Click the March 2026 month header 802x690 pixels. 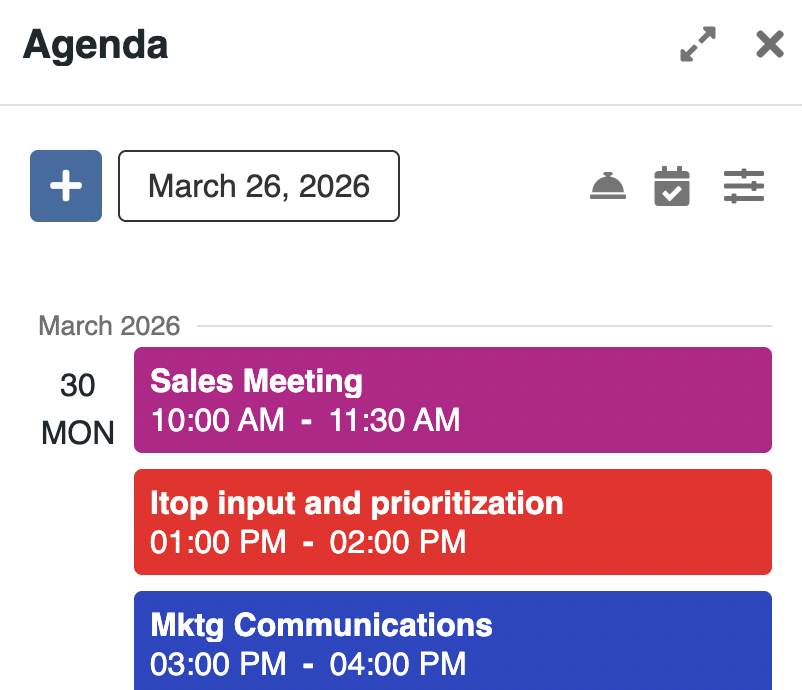click(109, 325)
